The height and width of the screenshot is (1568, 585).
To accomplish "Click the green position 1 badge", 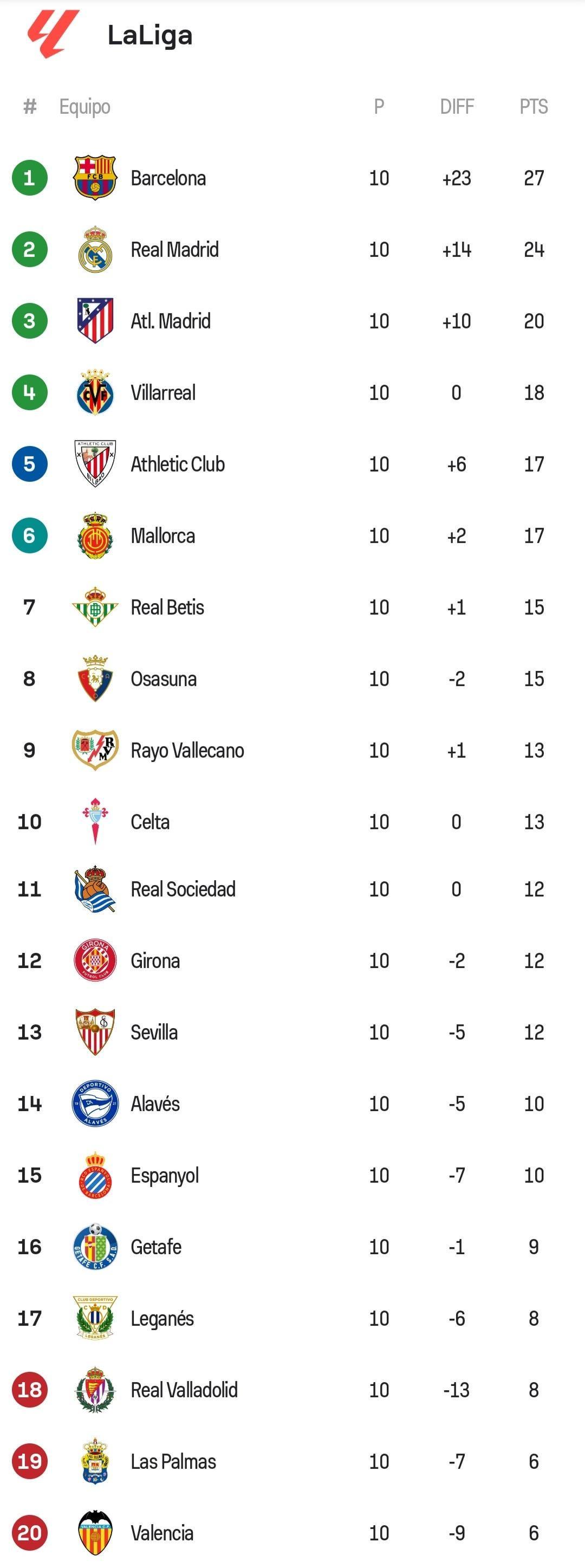I will click(x=29, y=178).
